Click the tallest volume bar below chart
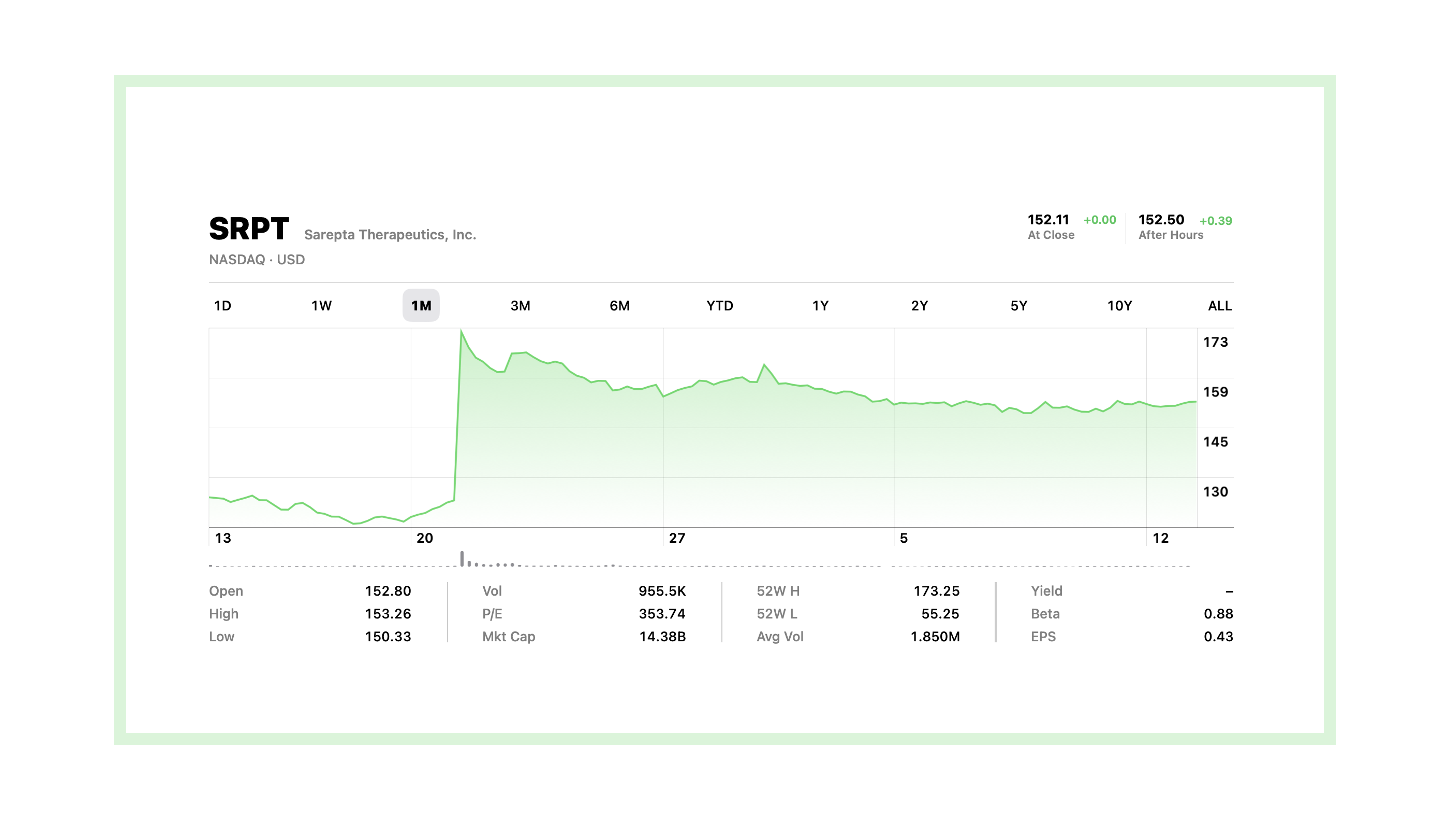 pyautogui.click(x=461, y=558)
